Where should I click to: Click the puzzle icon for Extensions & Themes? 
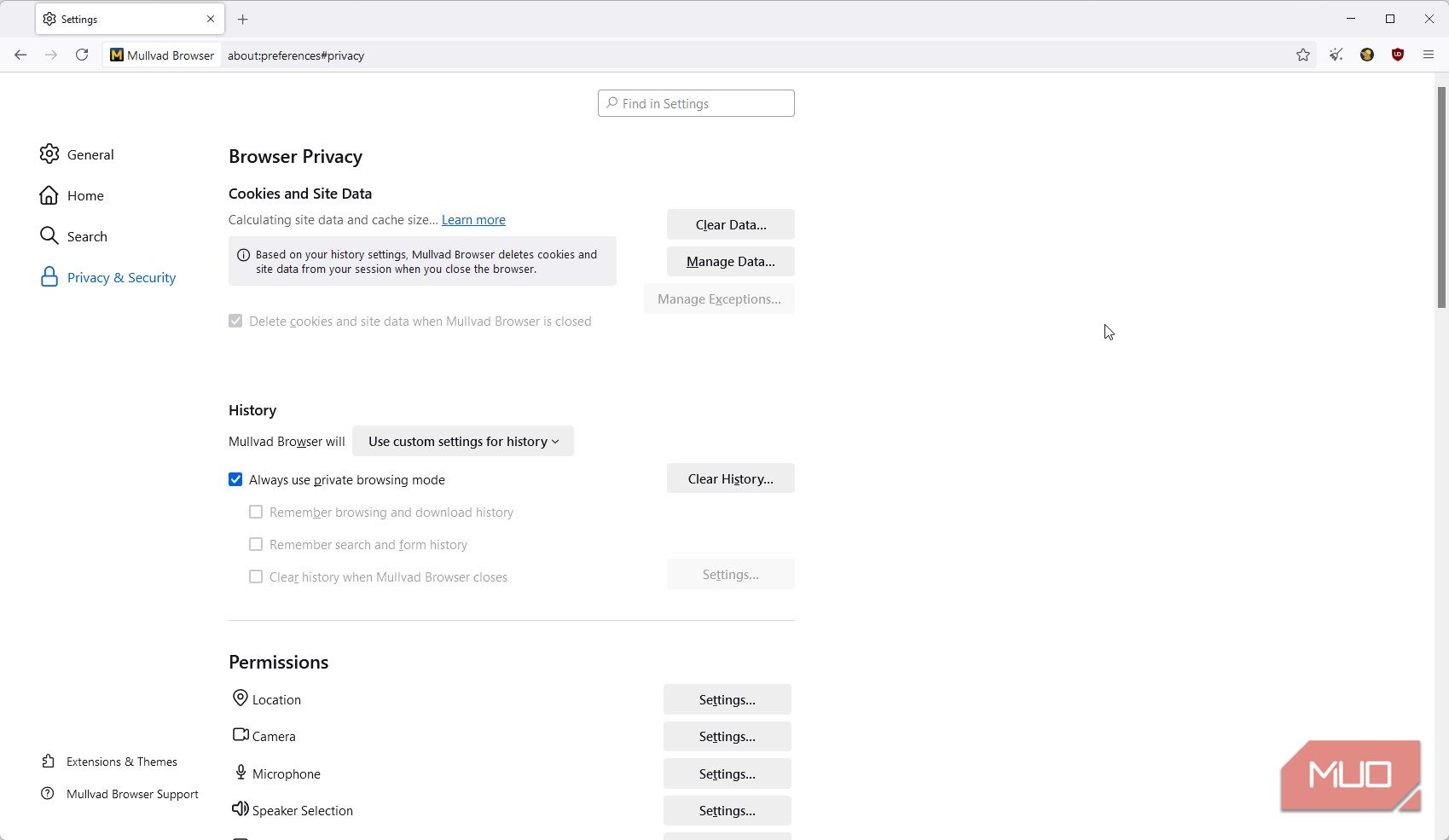pos(48,762)
